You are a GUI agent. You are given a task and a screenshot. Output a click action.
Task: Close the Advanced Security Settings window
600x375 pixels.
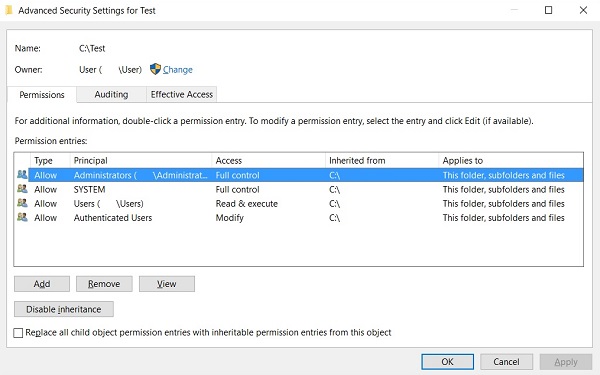[x=583, y=10]
